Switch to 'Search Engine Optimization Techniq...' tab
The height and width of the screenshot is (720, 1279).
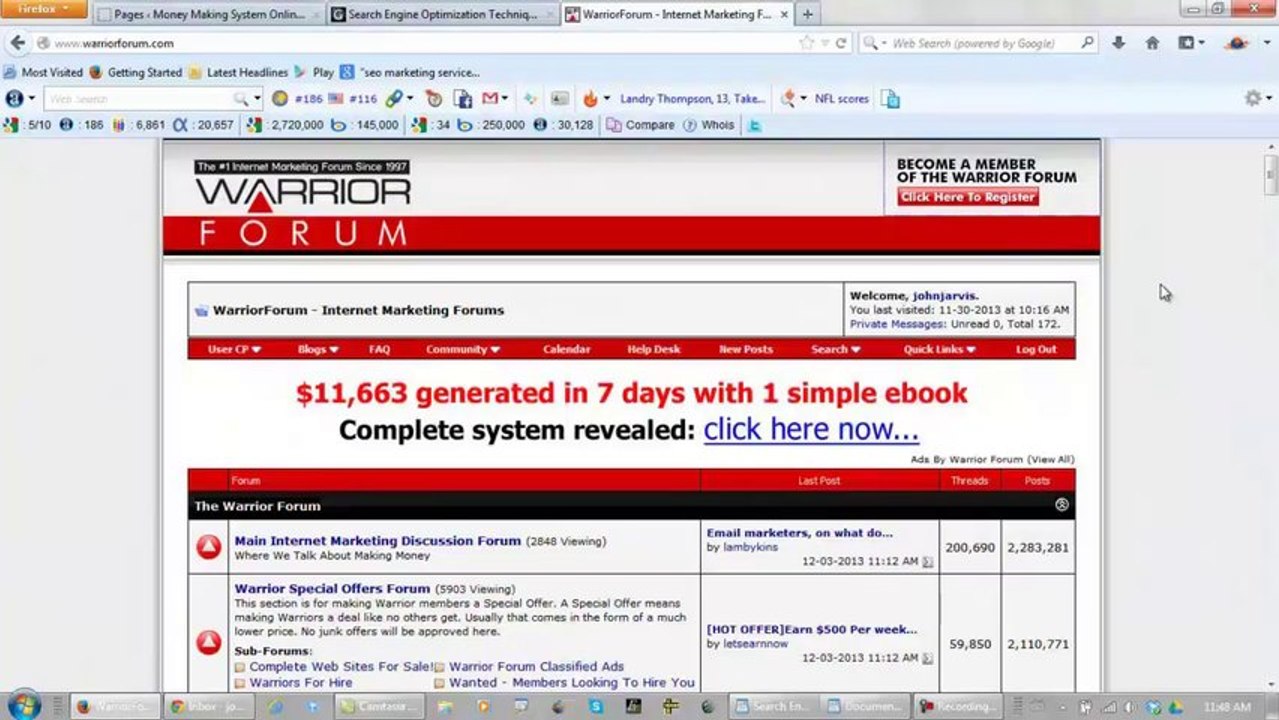(x=441, y=14)
